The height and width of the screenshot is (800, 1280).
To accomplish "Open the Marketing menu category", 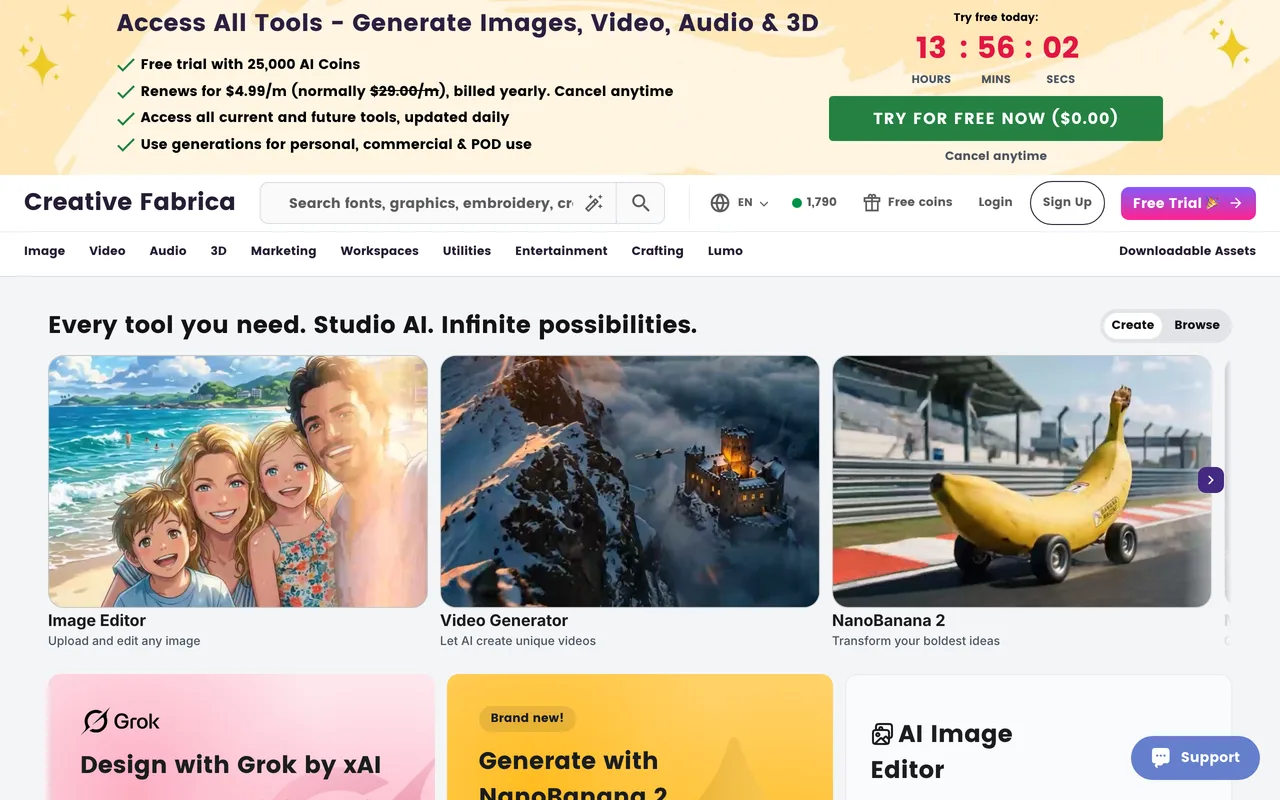I will click(x=283, y=251).
